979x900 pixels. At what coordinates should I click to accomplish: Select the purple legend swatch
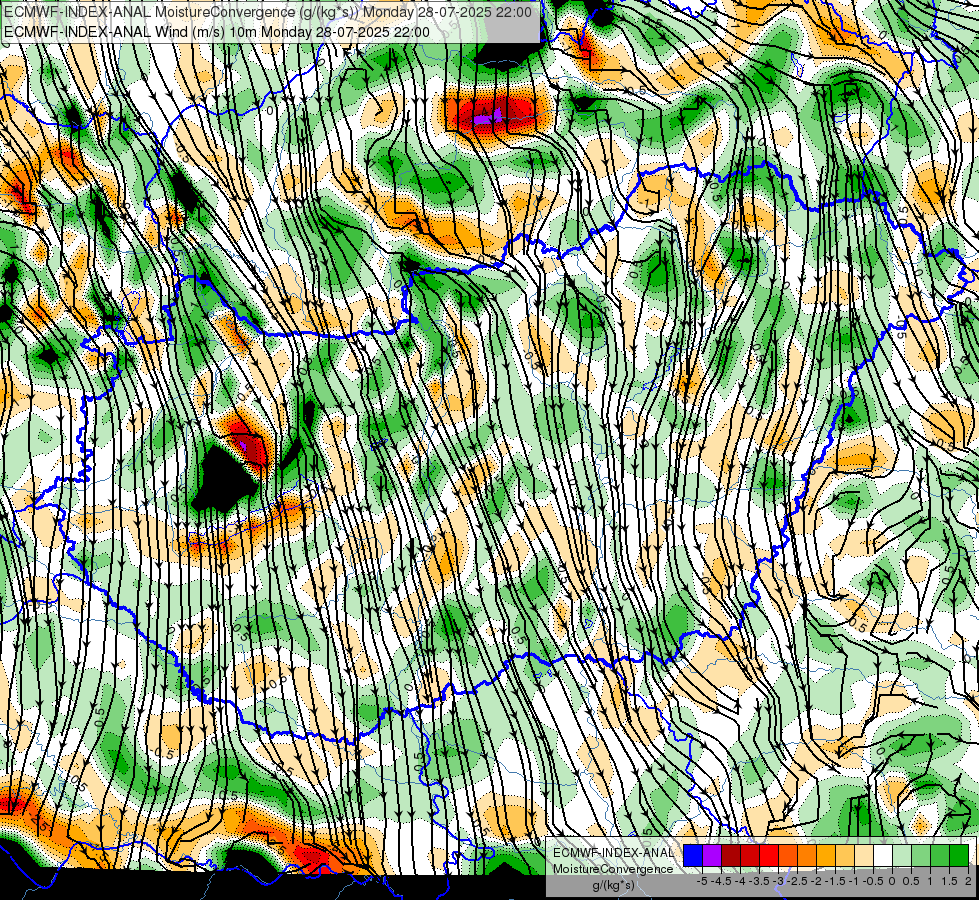coord(712,855)
